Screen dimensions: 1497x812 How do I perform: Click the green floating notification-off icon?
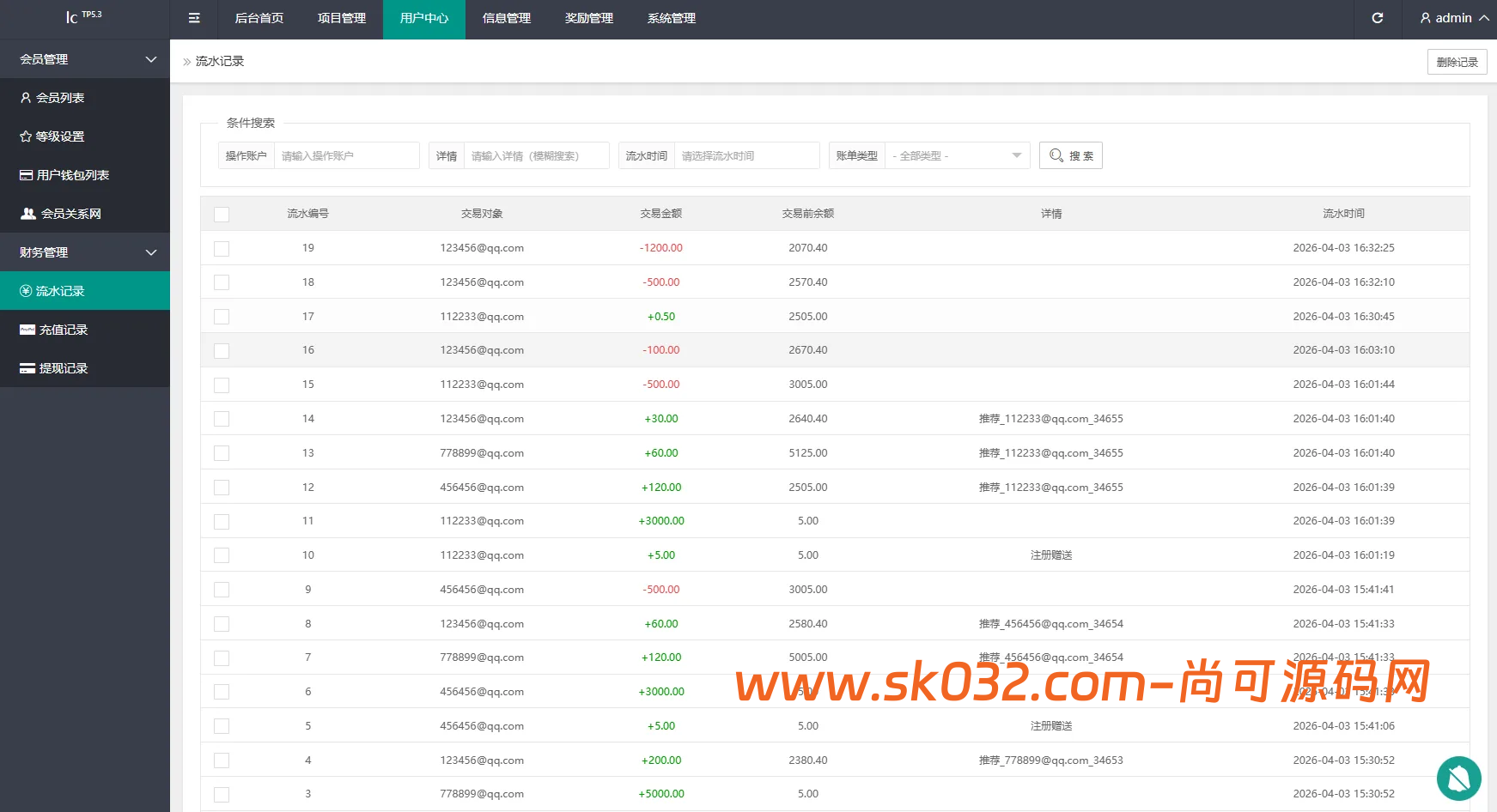(x=1459, y=779)
